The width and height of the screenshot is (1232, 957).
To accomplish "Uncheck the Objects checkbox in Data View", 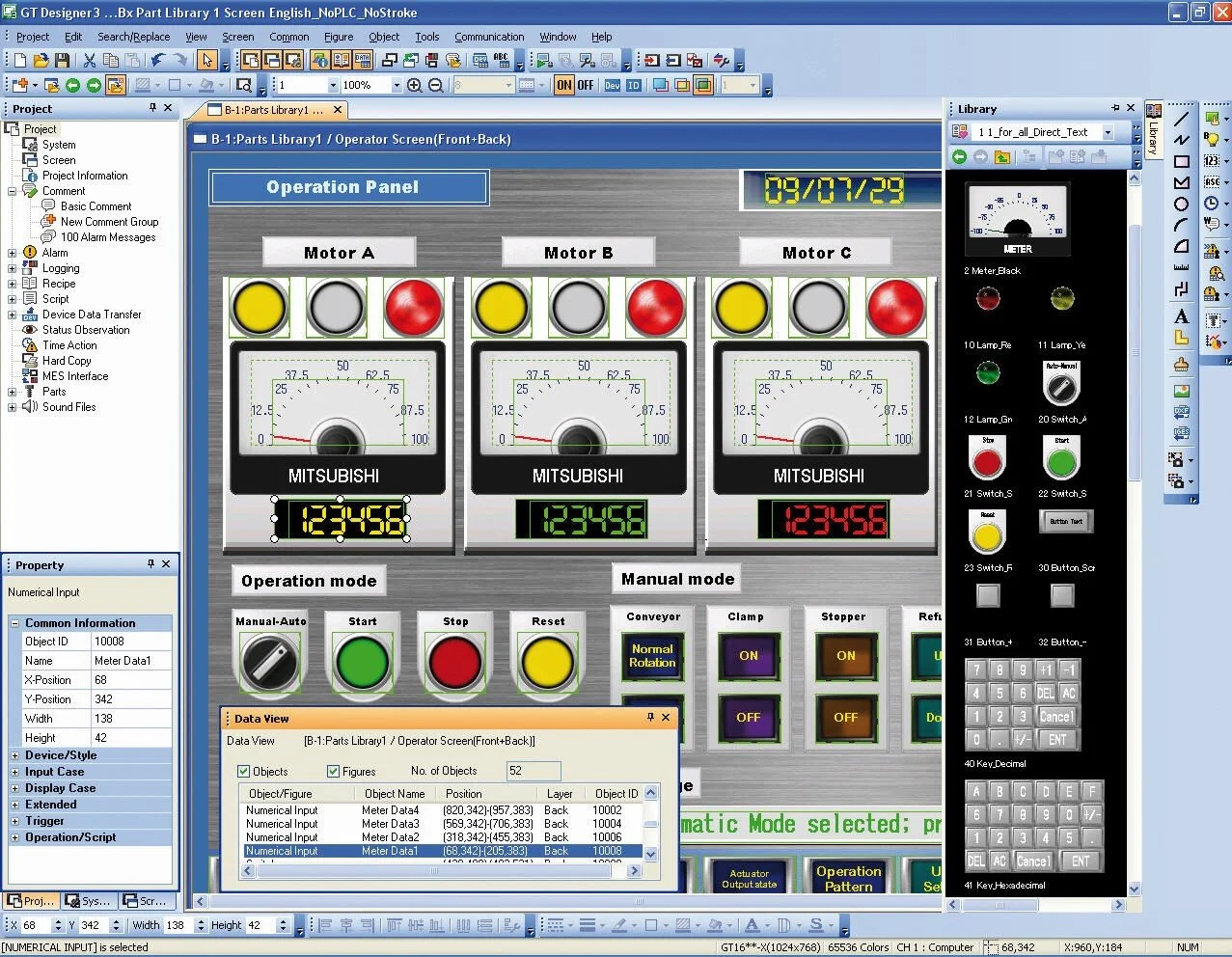I will (243, 771).
